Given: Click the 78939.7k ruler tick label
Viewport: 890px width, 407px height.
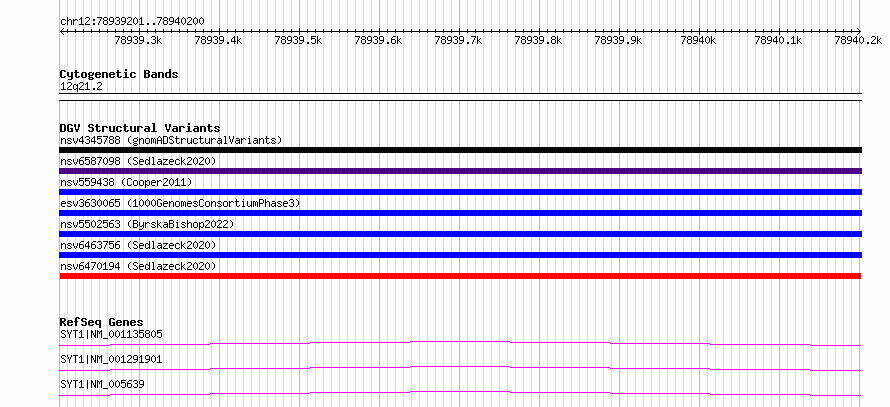Looking at the screenshot, I should point(458,40).
